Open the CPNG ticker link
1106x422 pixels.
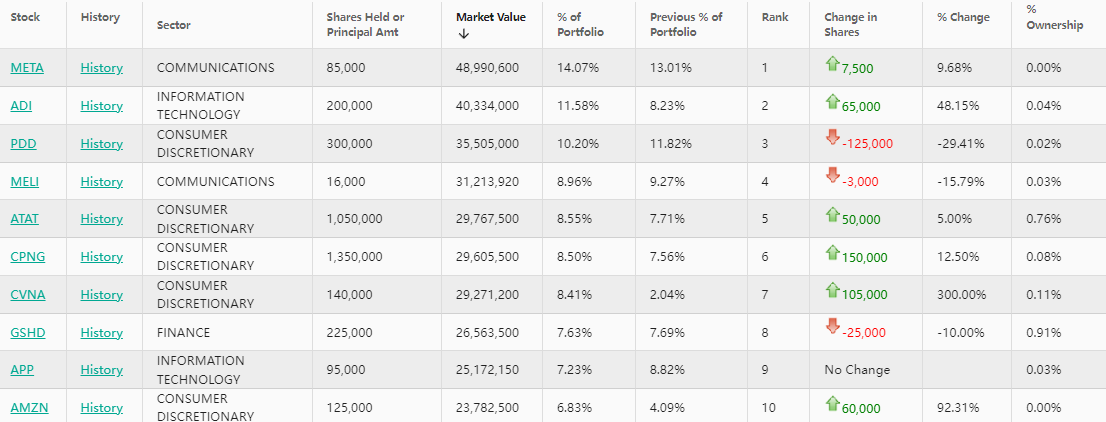27,257
